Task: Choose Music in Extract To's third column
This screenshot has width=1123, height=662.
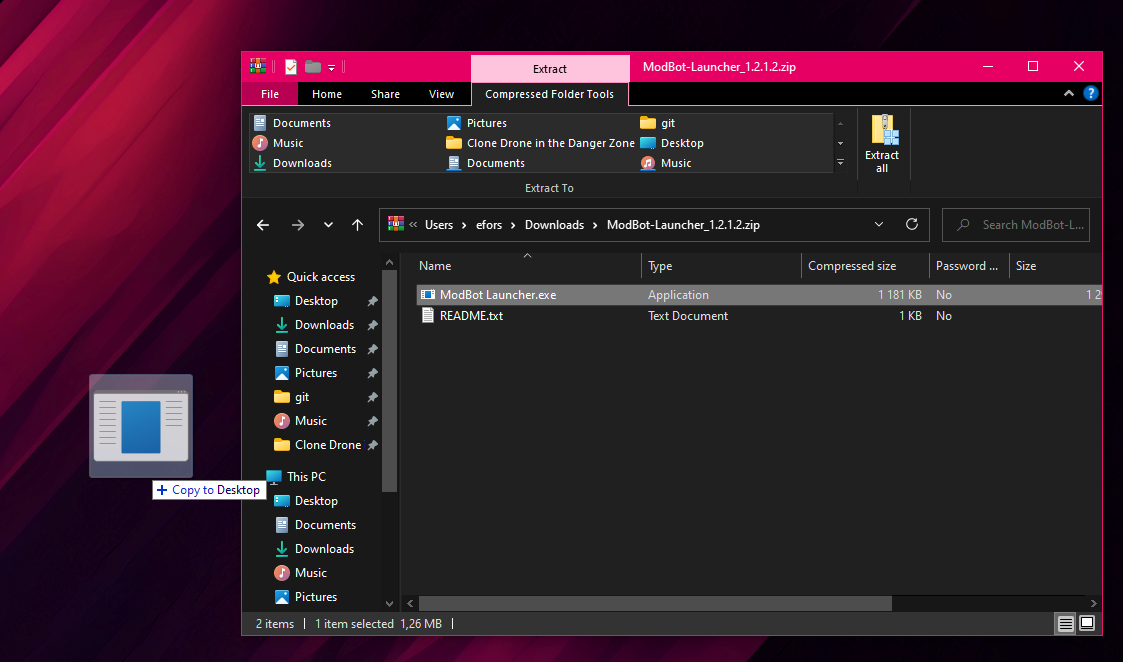Action: point(667,163)
